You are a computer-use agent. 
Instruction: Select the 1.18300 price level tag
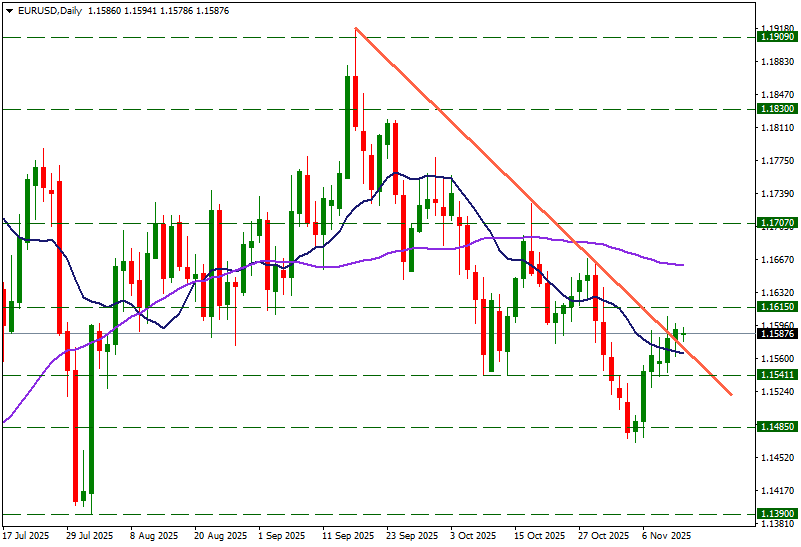(777, 108)
